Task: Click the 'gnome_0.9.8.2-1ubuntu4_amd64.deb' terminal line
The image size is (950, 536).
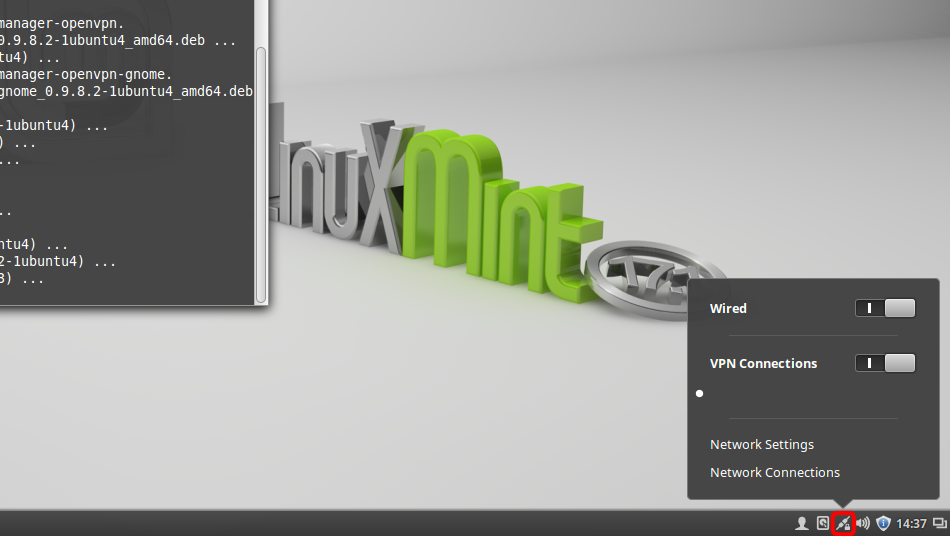Action: click(126, 91)
